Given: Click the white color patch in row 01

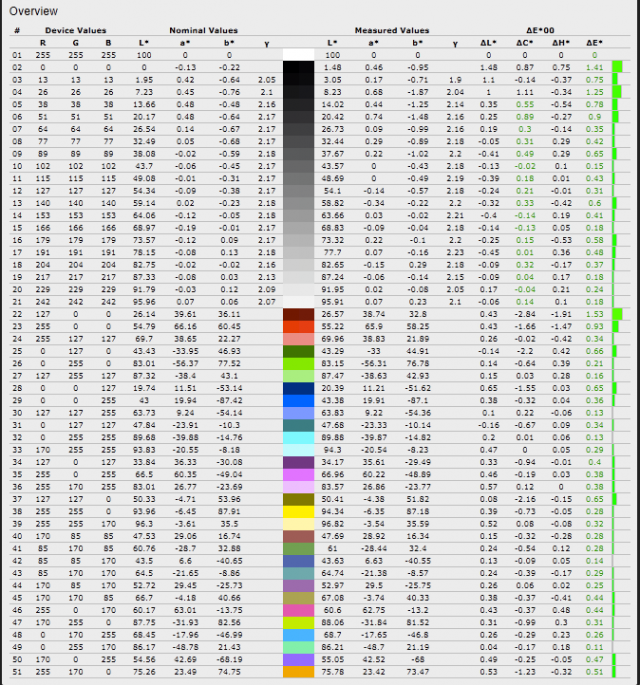Looking at the screenshot, I should (x=298, y=55).
